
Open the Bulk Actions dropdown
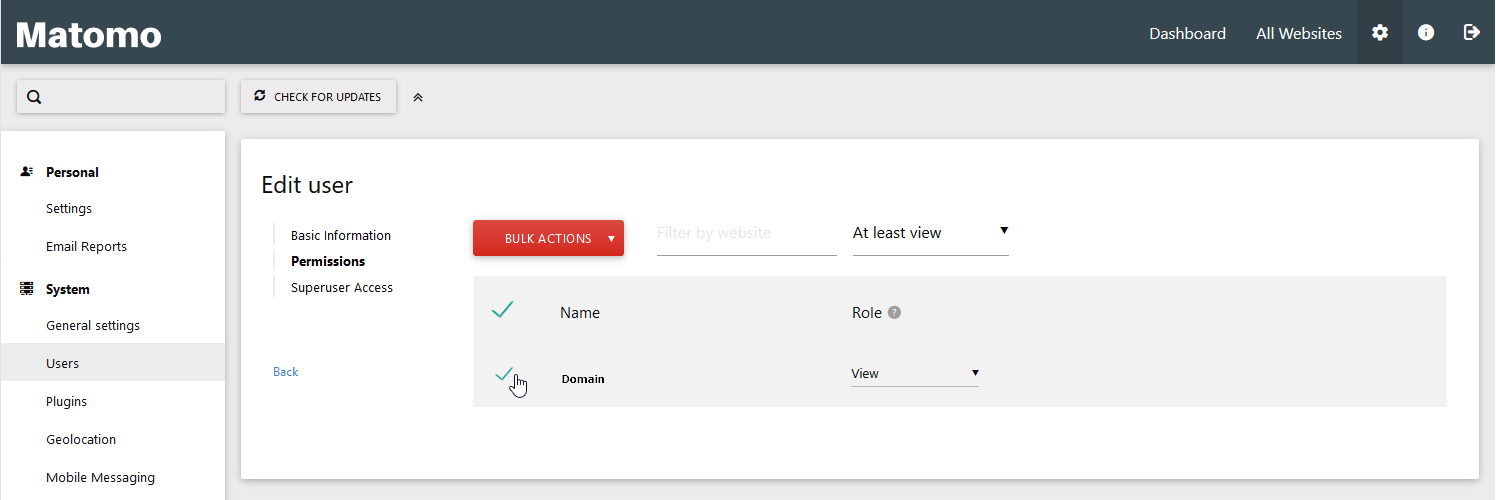pyautogui.click(x=548, y=238)
